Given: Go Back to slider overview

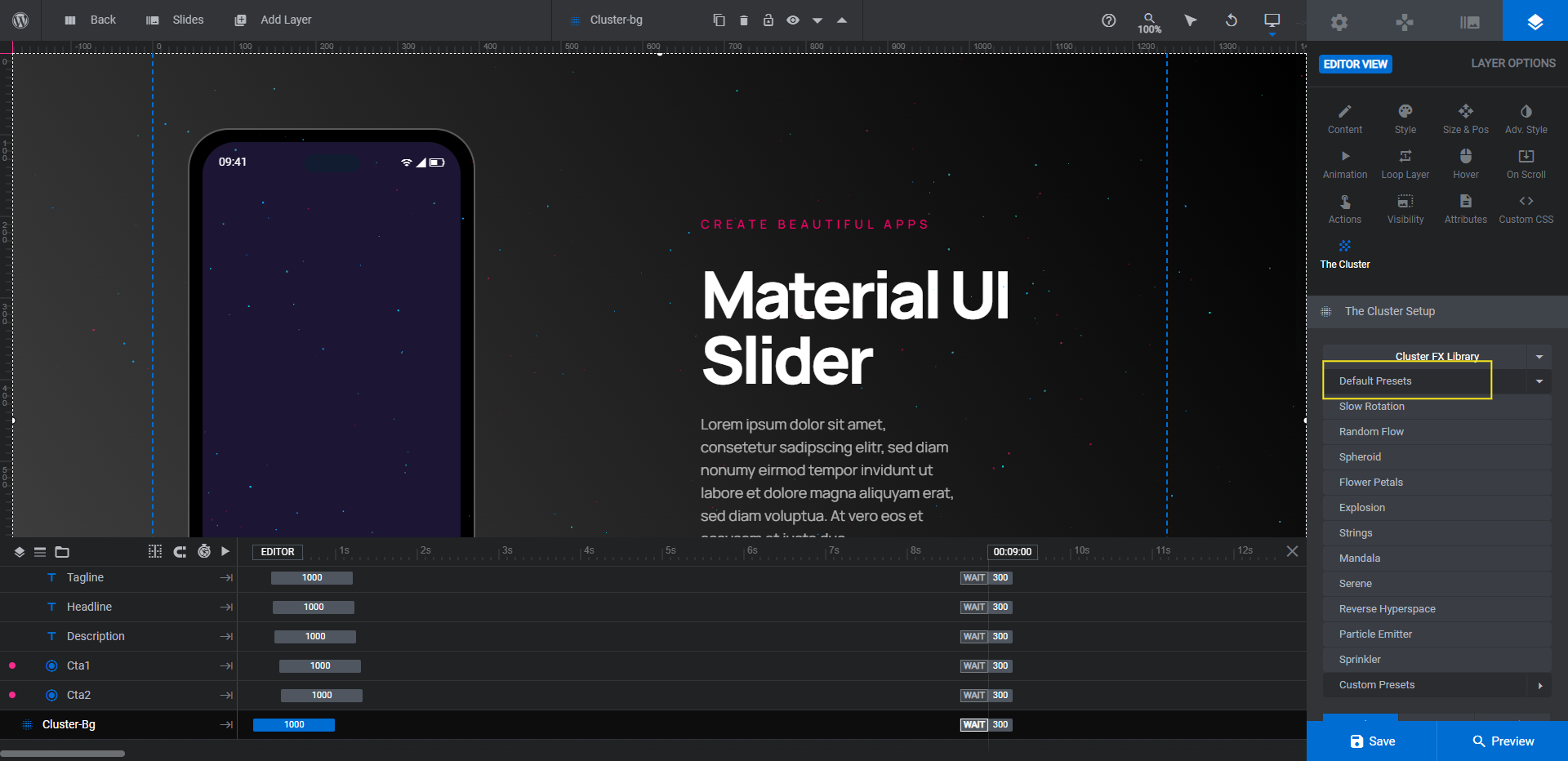Looking at the screenshot, I should 90,20.
